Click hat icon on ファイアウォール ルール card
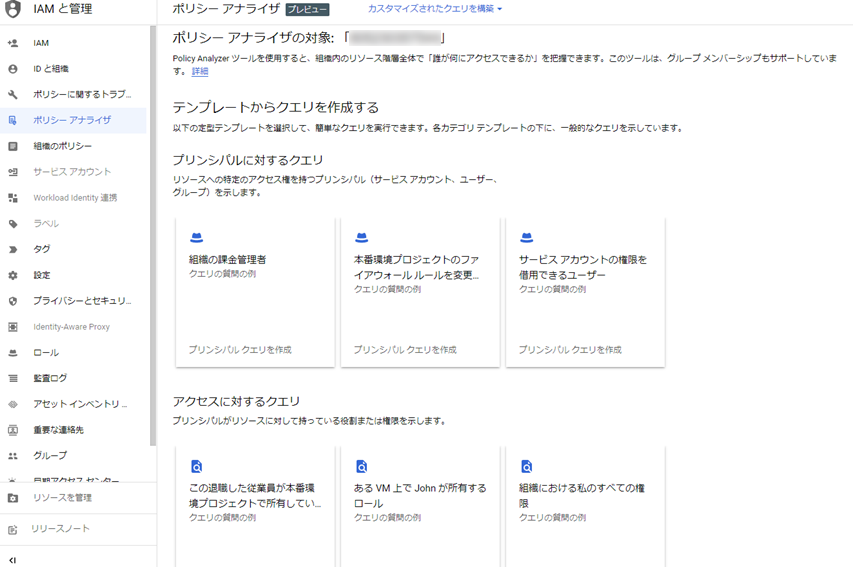 (362, 238)
